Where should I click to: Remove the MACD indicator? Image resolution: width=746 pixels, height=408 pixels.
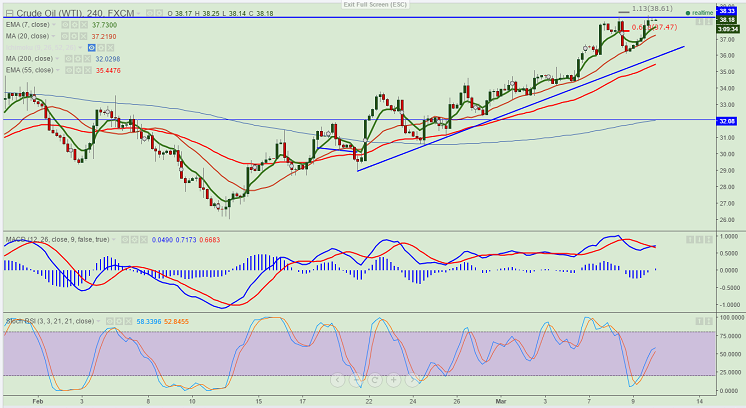tap(143, 240)
